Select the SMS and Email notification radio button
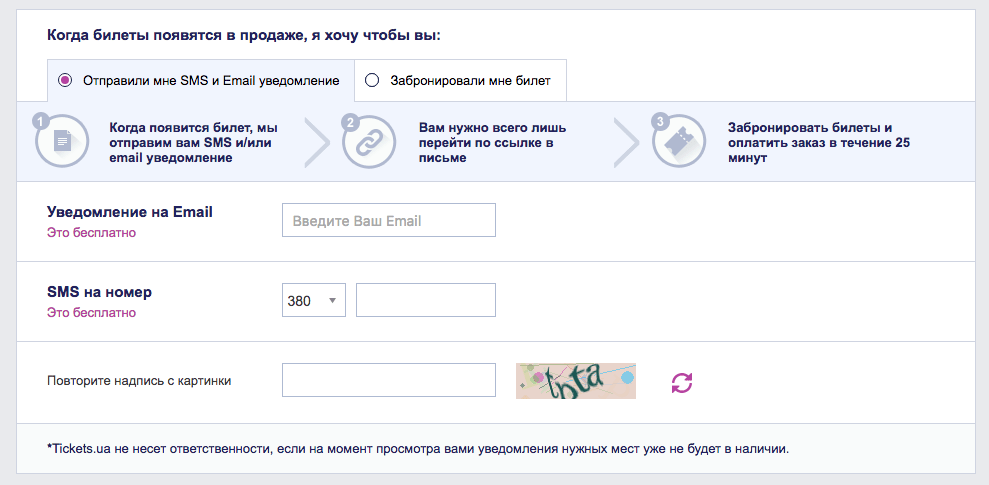The width and height of the screenshot is (989, 485). [65, 80]
